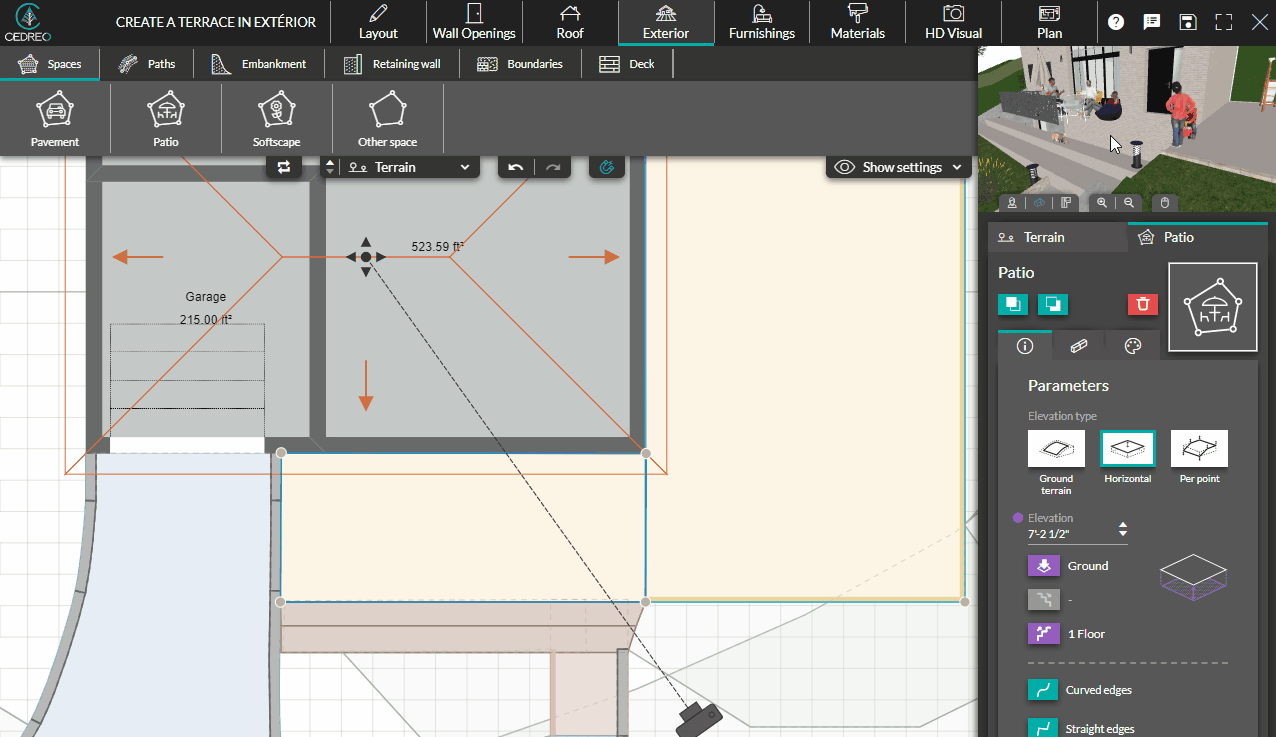Viewport: 1276px width, 737px height.
Task: Open the Furnishings menu tab
Action: pyautogui.click(x=761, y=23)
